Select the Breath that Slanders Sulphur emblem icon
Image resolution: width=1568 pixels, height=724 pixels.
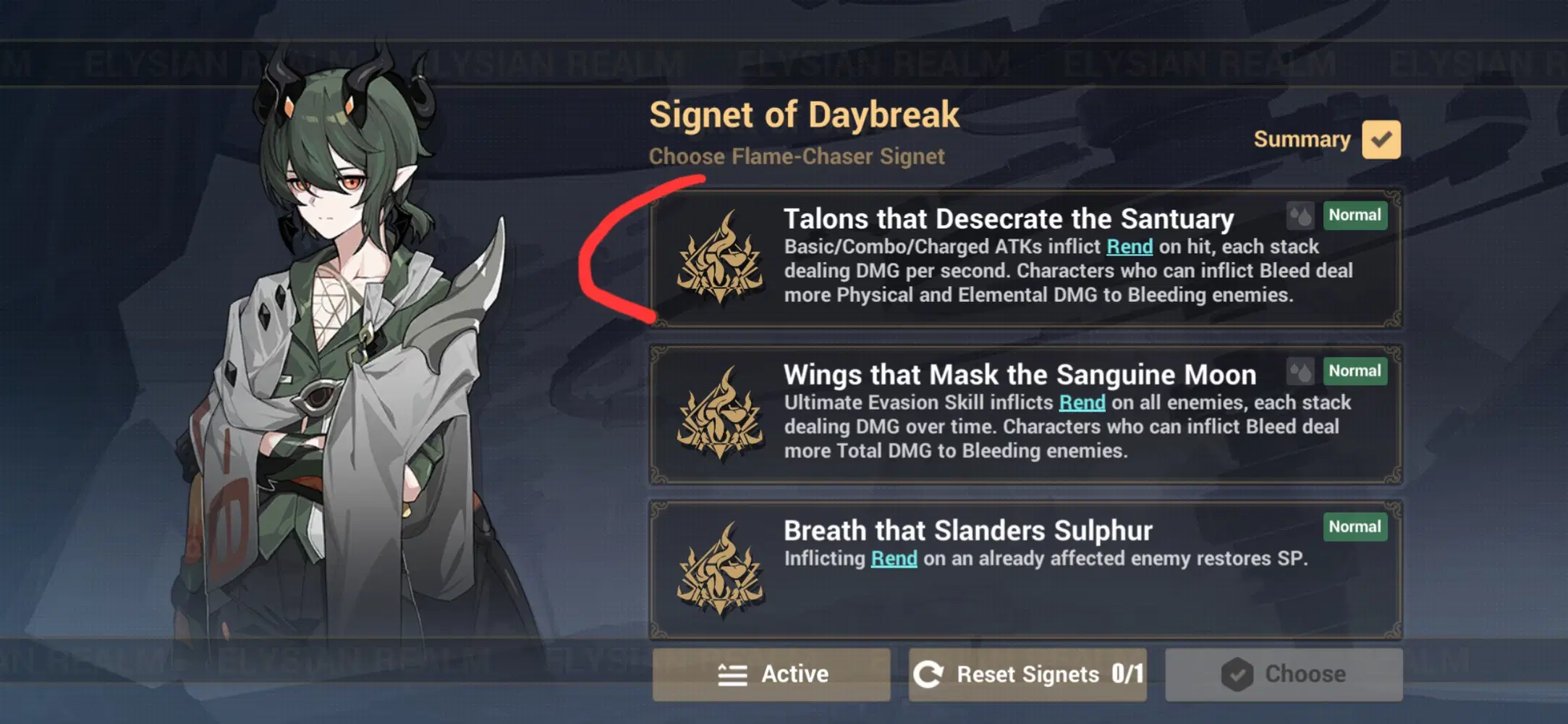[x=719, y=570]
